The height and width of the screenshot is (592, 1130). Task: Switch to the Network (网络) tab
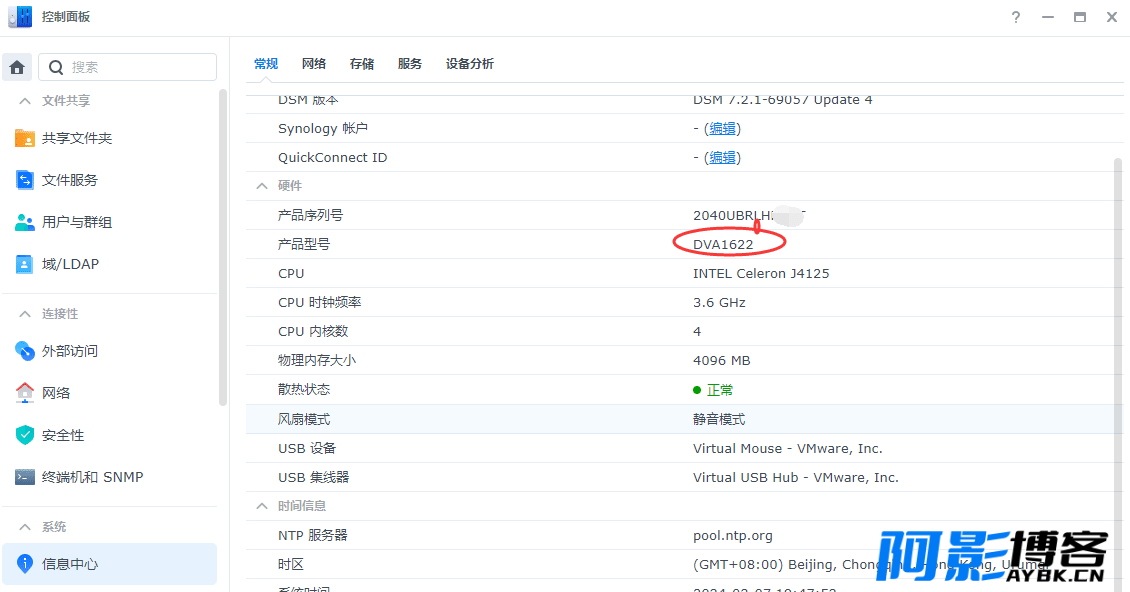tap(313, 64)
